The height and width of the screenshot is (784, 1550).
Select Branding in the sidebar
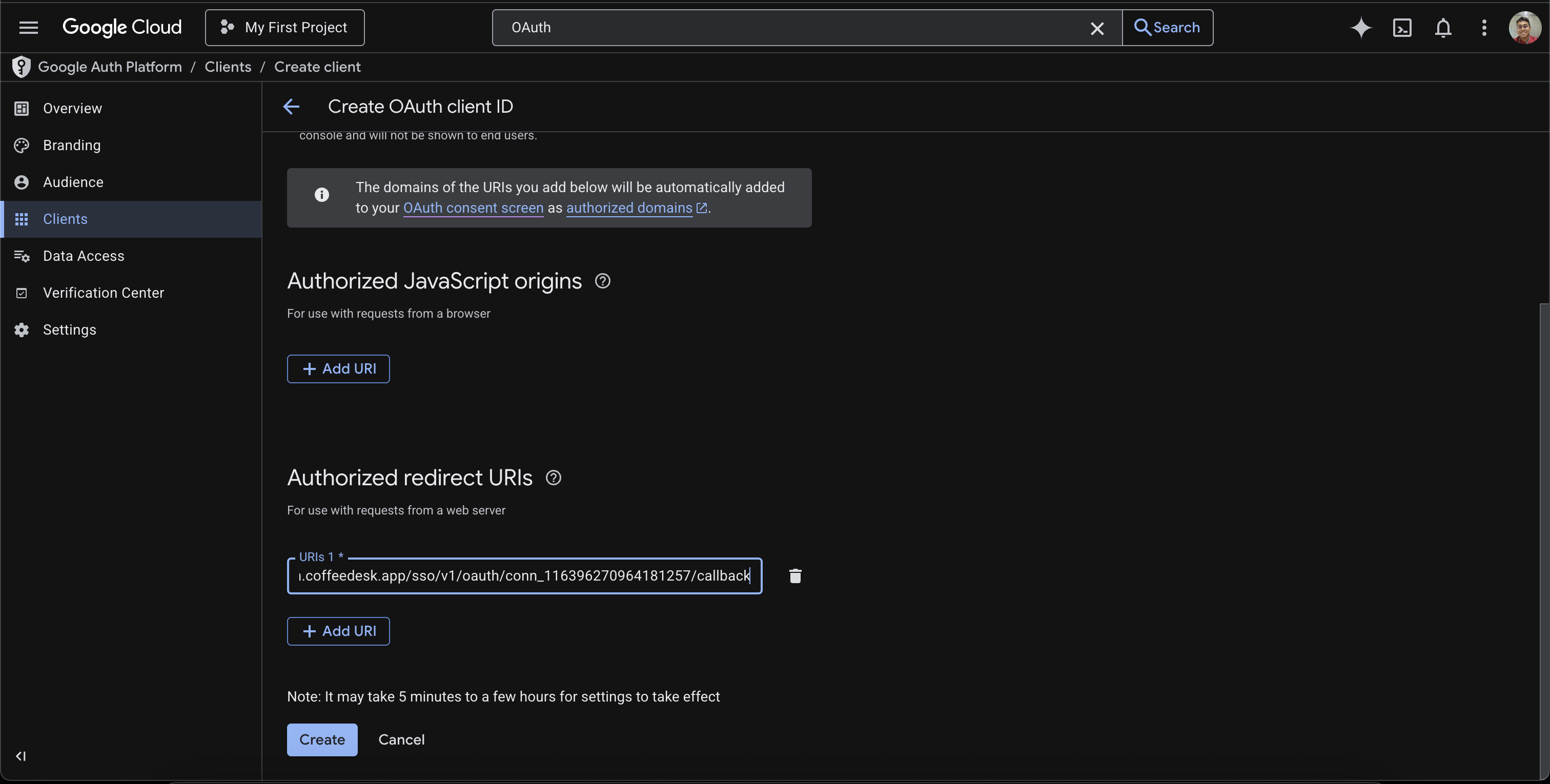click(72, 145)
